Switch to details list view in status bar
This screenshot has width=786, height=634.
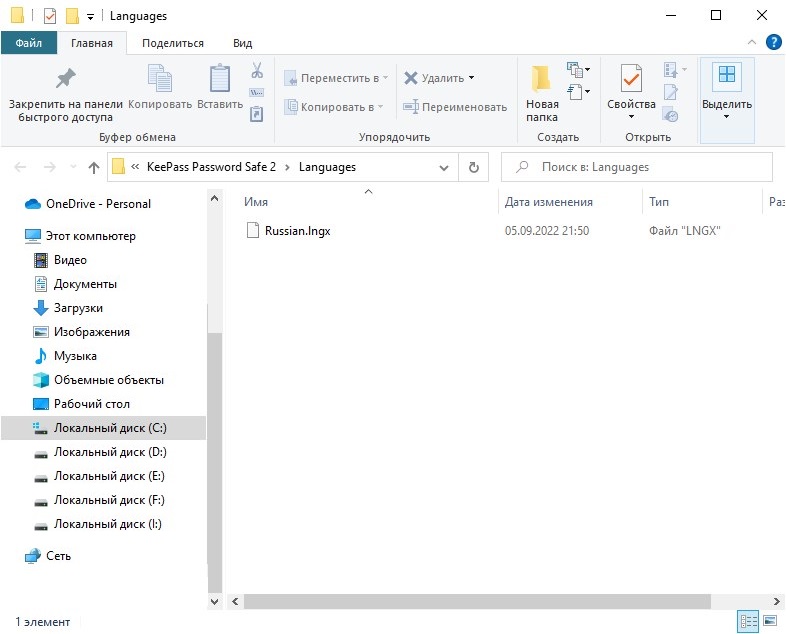click(747, 621)
